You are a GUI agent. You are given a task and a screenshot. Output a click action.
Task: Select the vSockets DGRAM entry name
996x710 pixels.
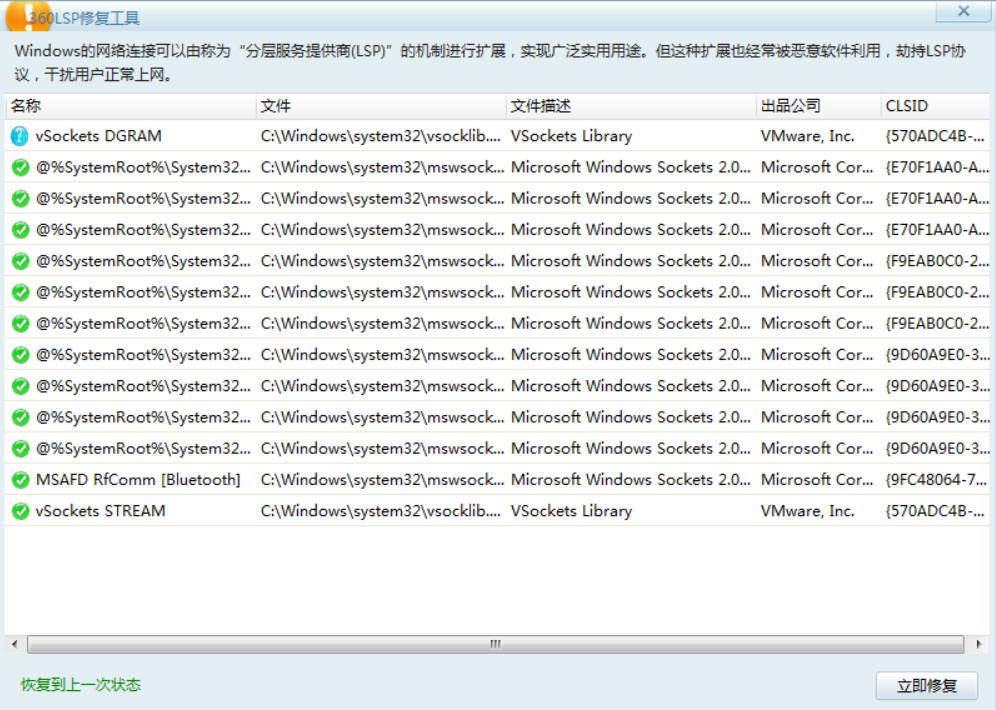pyautogui.click(x=98, y=135)
